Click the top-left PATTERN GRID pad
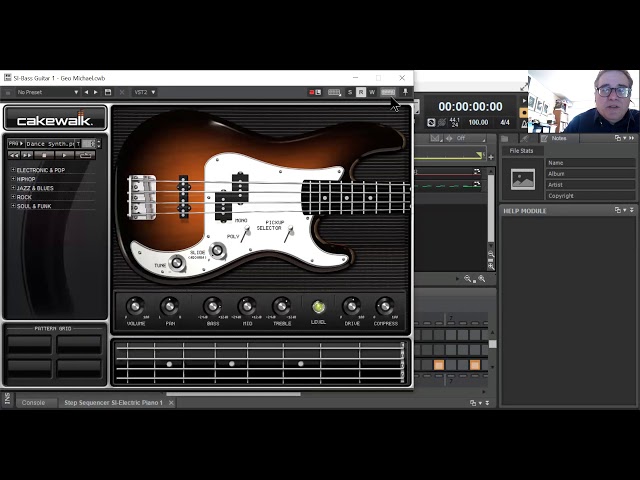Image resolution: width=640 pixels, height=480 pixels. click(x=29, y=344)
